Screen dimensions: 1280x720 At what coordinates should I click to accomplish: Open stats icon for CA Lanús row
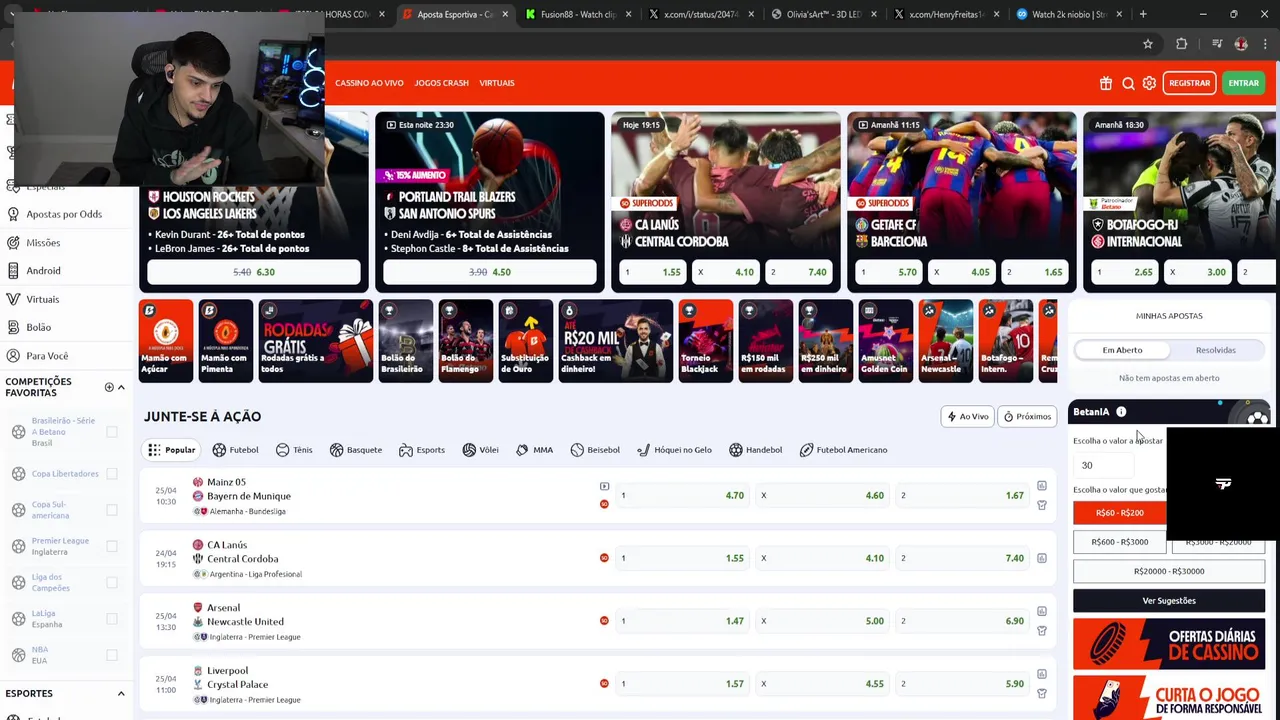(x=1041, y=558)
